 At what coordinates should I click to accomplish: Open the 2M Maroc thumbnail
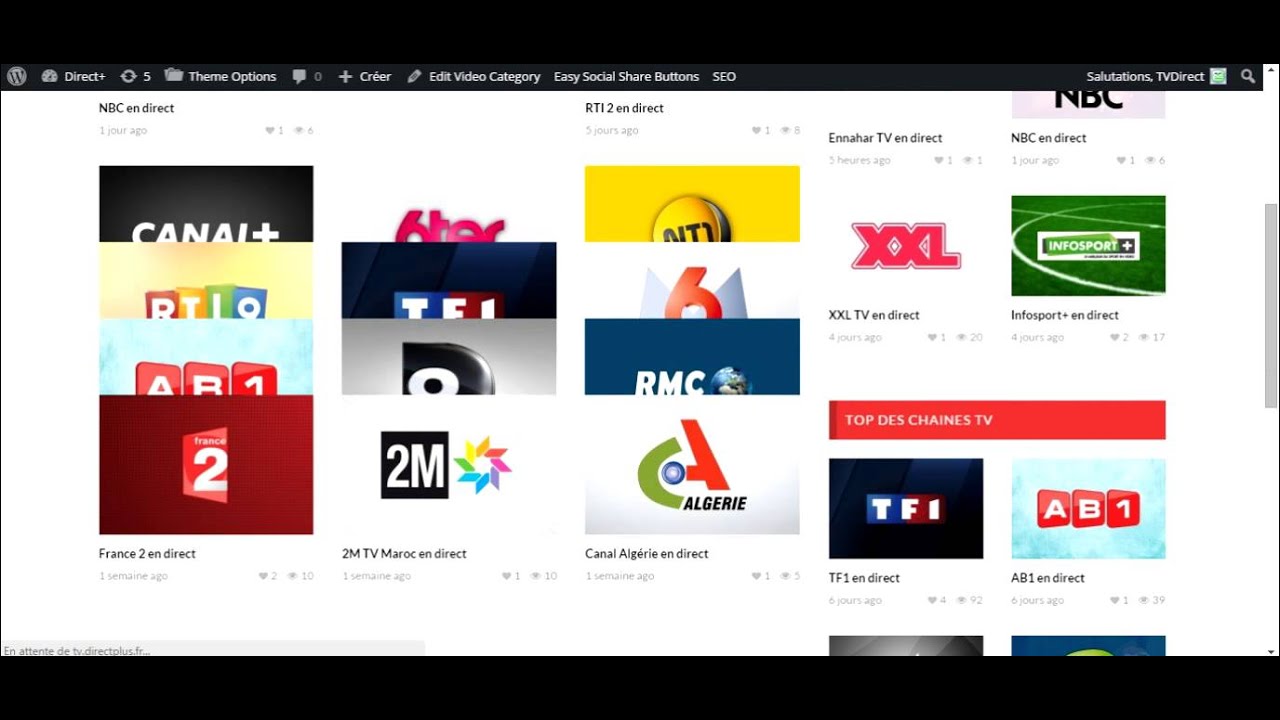point(449,465)
